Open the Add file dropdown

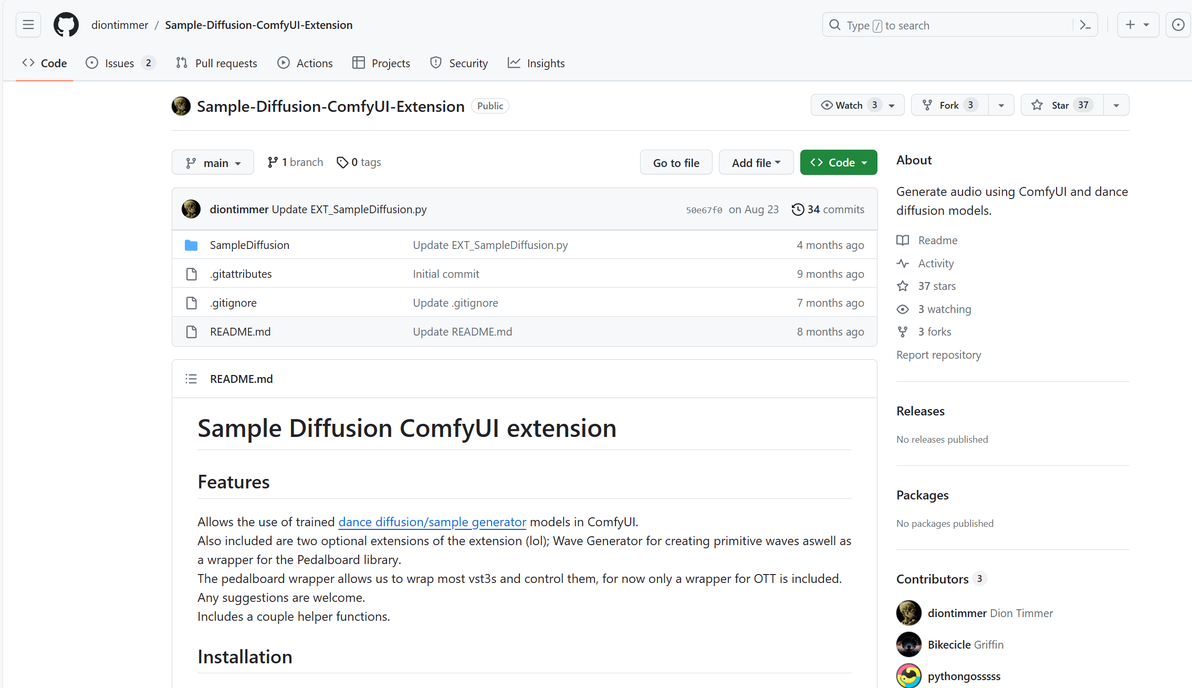pos(756,163)
